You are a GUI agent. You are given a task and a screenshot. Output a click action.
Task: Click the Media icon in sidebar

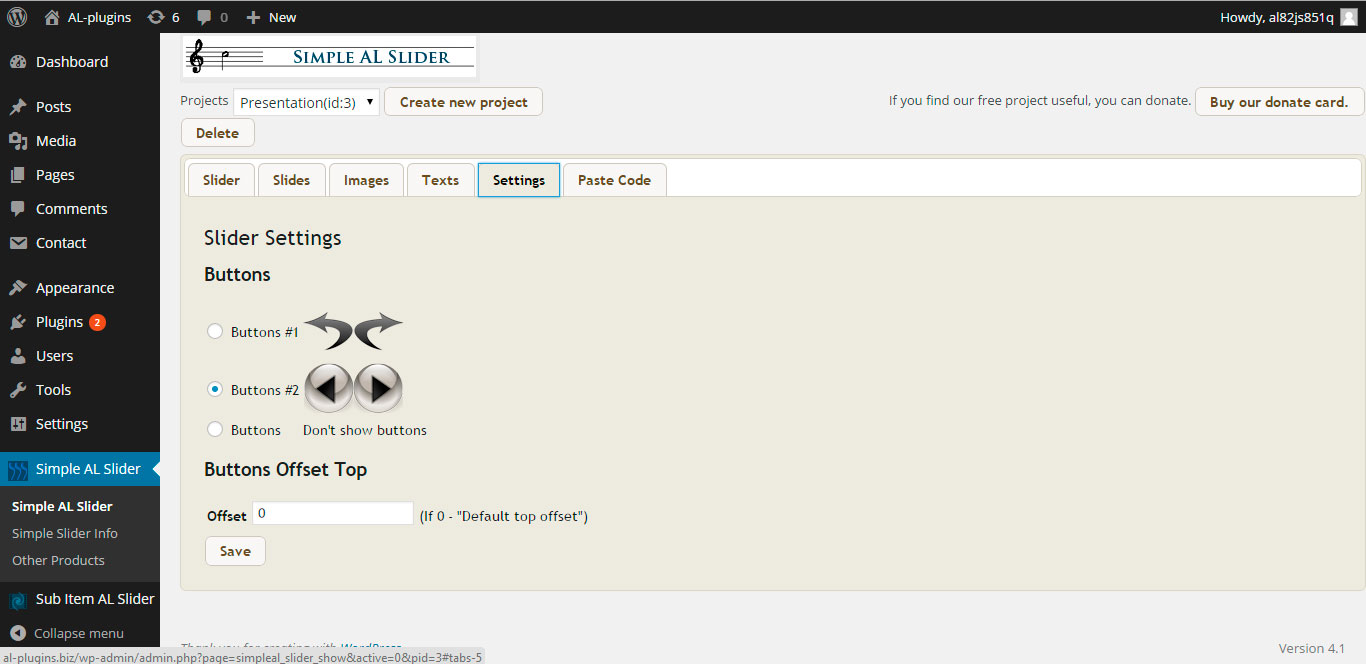pos(18,141)
